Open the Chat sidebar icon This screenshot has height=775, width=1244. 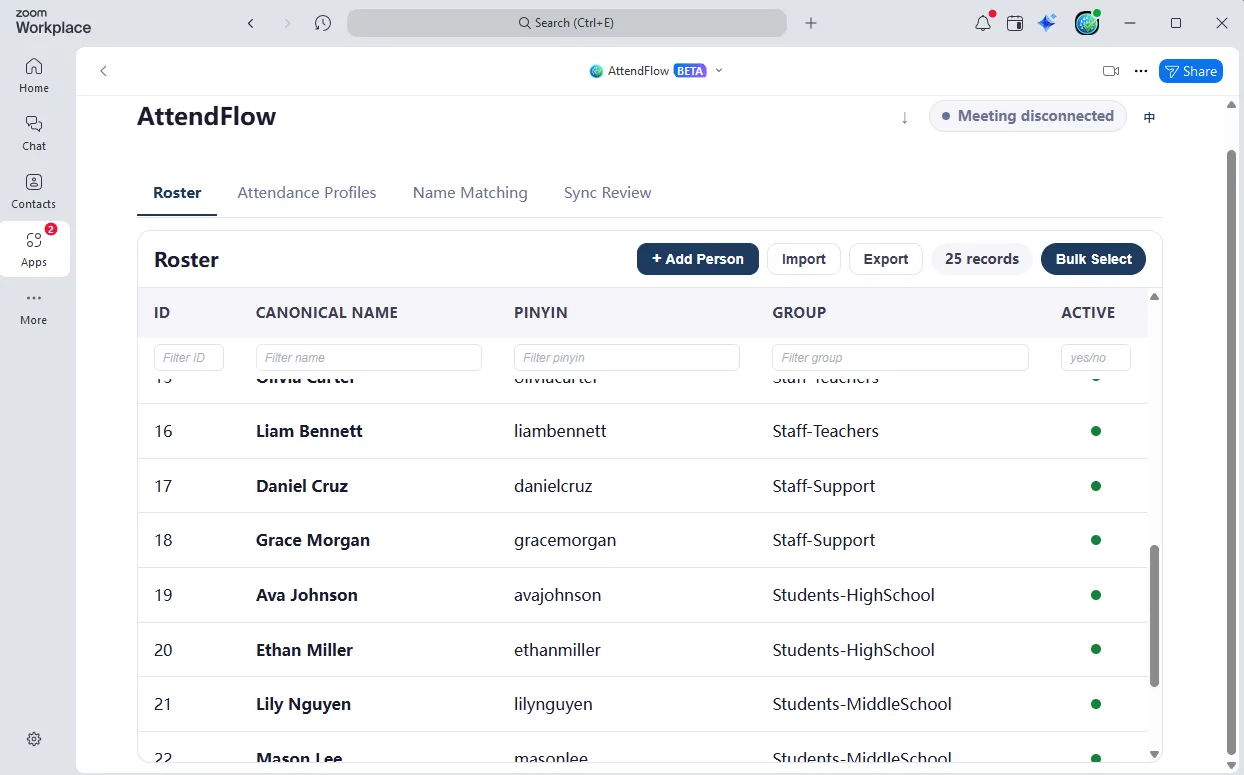[x=34, y=133]
